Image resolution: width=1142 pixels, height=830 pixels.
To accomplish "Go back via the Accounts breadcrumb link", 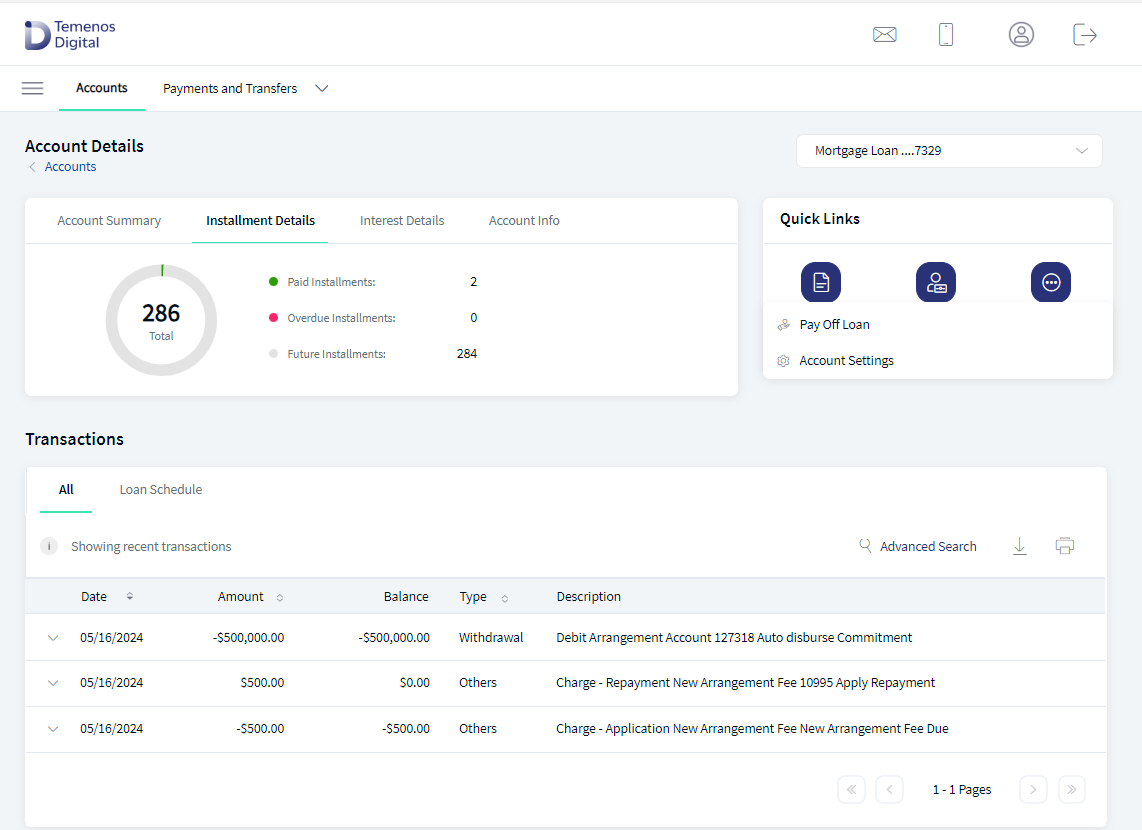I will click(70, 167).
